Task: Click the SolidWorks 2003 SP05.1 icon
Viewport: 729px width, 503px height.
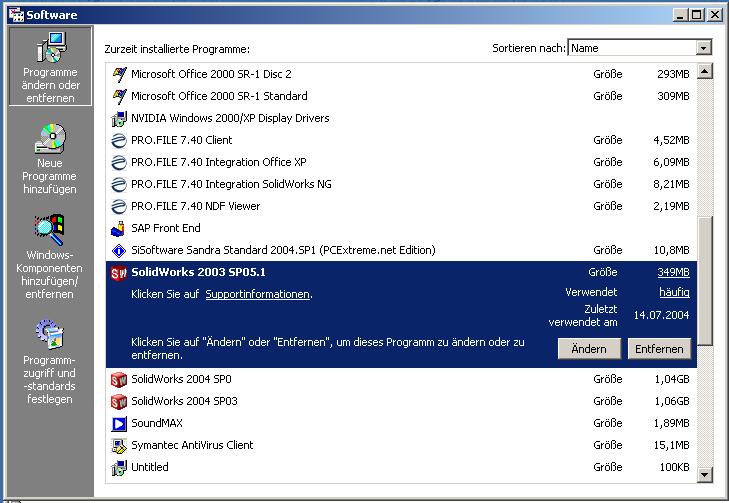Action: click(x=119, y=273)
